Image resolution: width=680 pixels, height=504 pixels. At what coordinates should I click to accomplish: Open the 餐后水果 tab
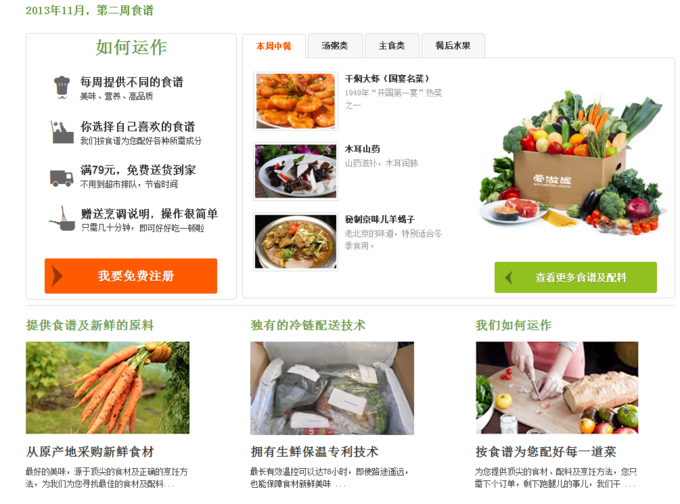pyautogui.click(x=453, y=46)
